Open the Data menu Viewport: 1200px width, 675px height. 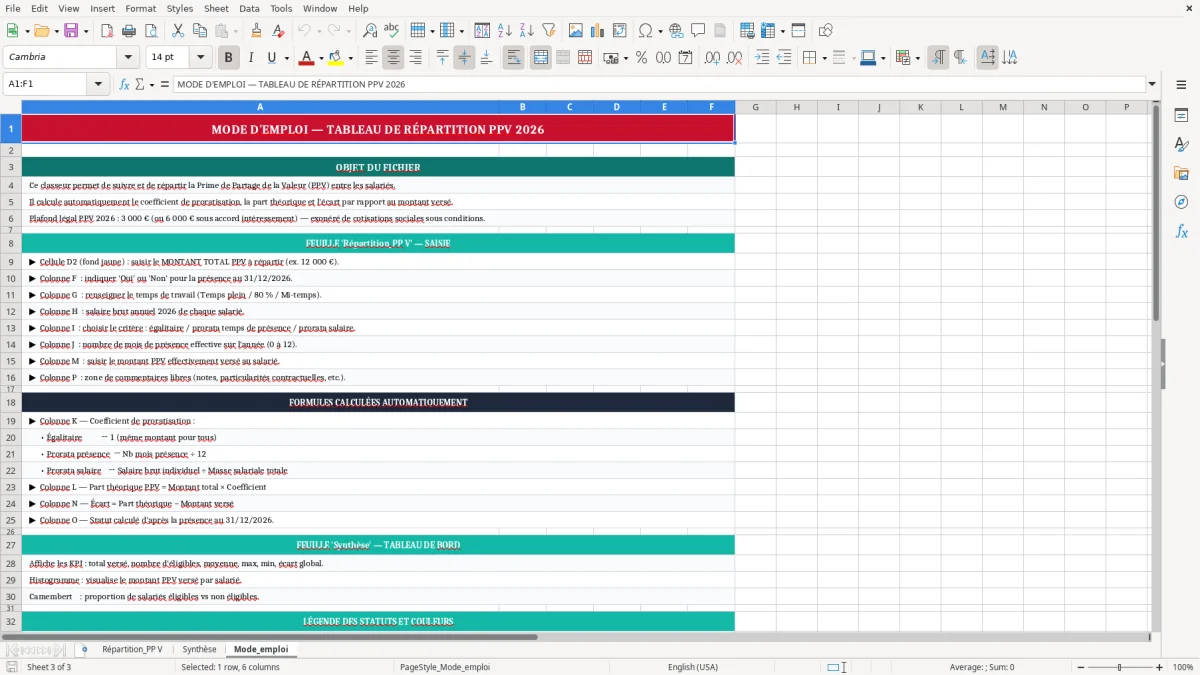[249, 8]
